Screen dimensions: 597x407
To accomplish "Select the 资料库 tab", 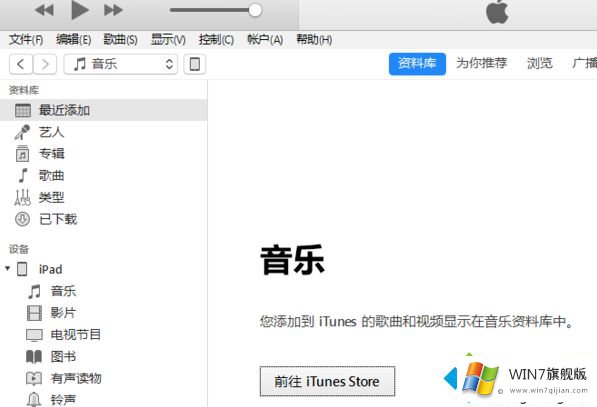I will pos(417,64).
